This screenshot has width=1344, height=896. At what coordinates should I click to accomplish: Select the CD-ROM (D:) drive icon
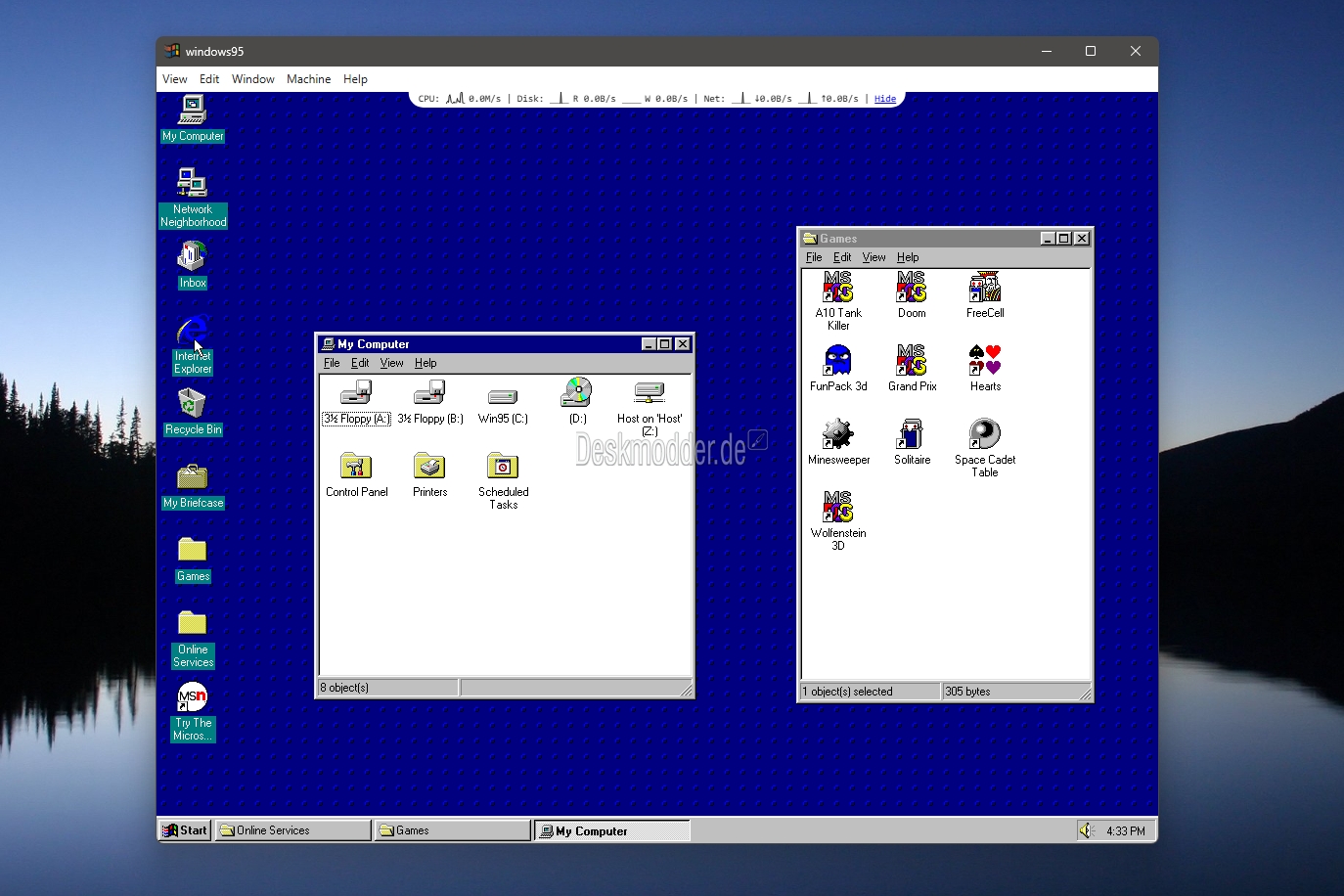pyautogui.click(x=577, y=394)
